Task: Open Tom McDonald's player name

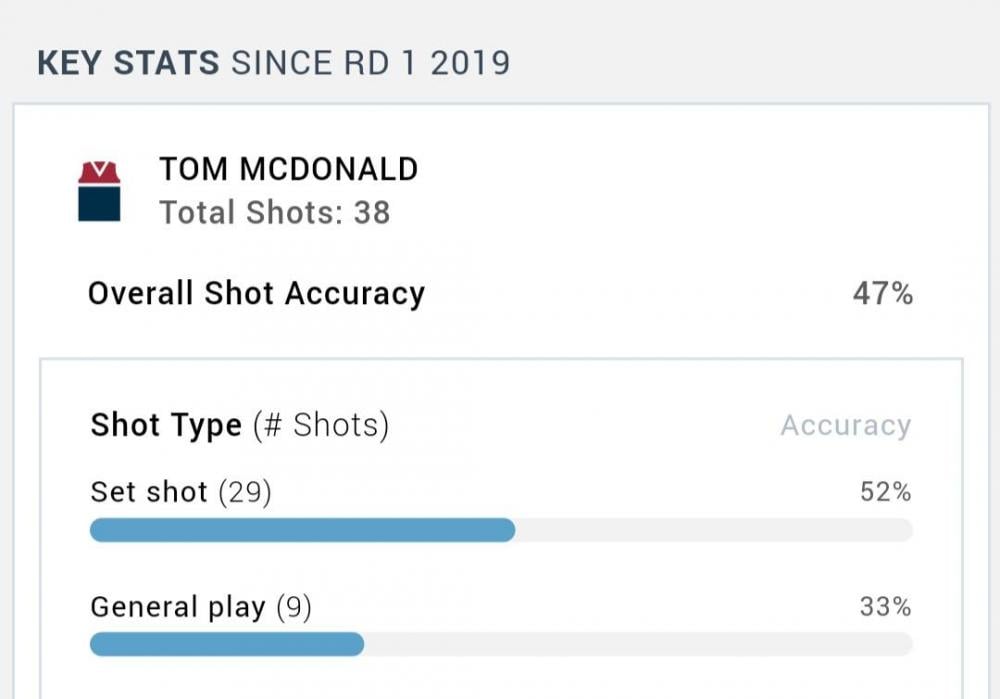Action: point(288,169)
